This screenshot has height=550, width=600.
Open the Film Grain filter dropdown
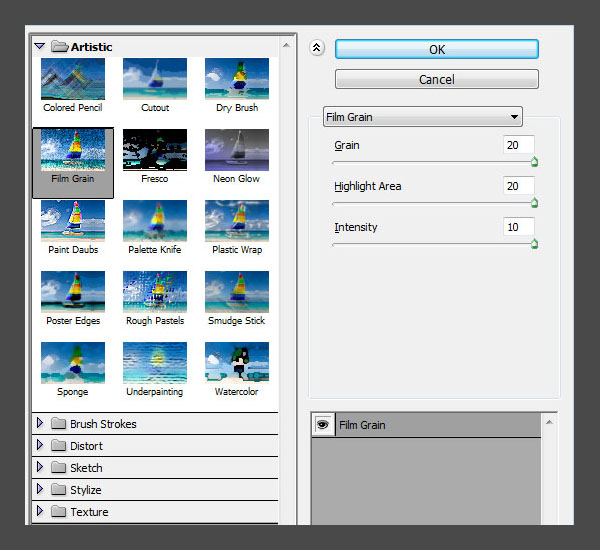coord(423,117)
